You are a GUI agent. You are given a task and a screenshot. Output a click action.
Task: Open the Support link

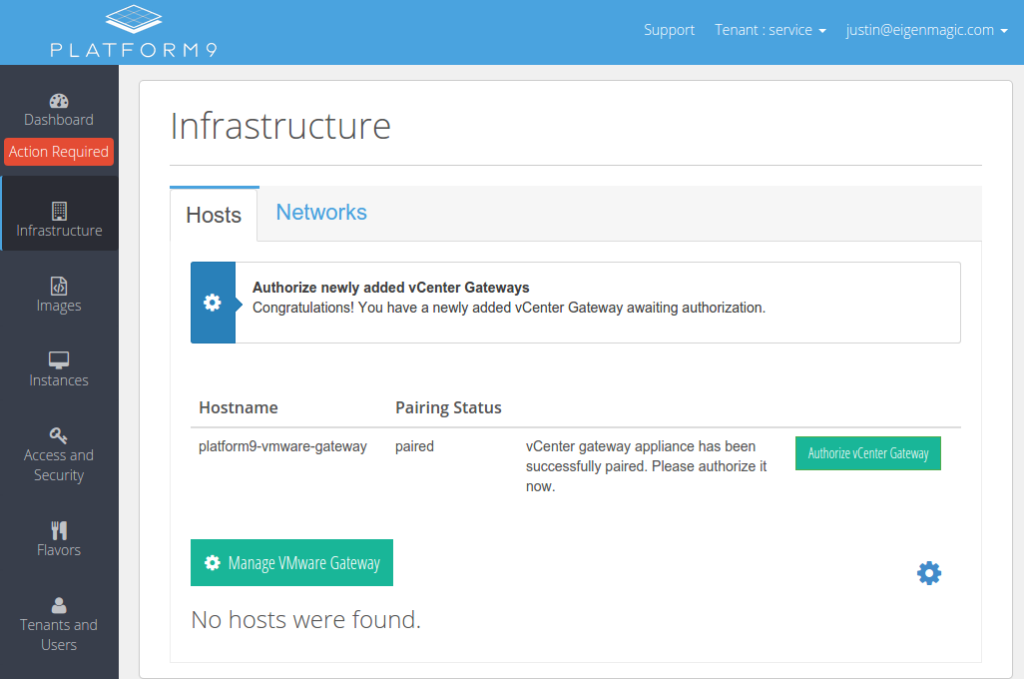click(x=669, y=30)
